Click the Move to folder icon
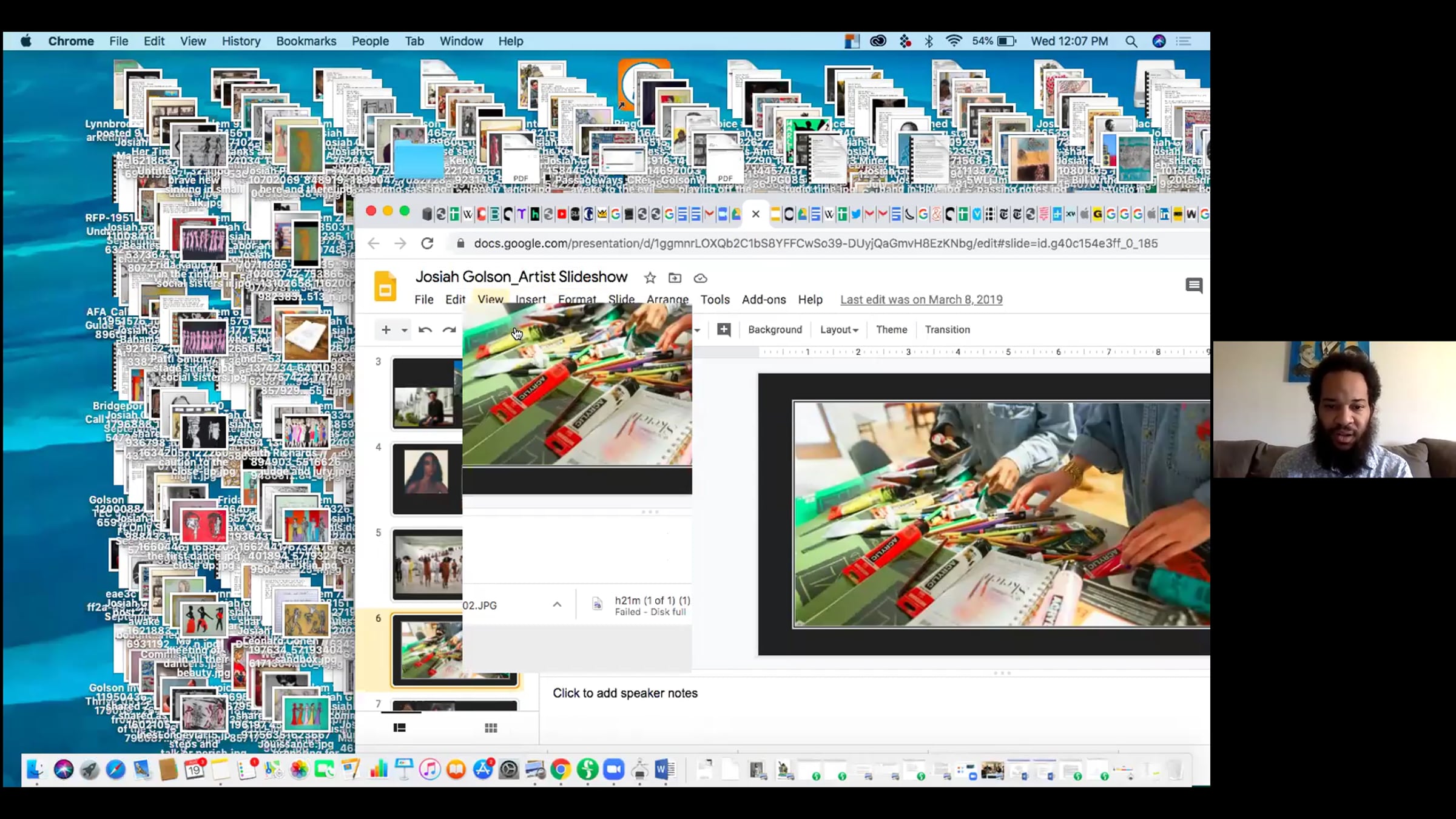The width and height of the screenshot is (1456, 819). coord(675,278)
